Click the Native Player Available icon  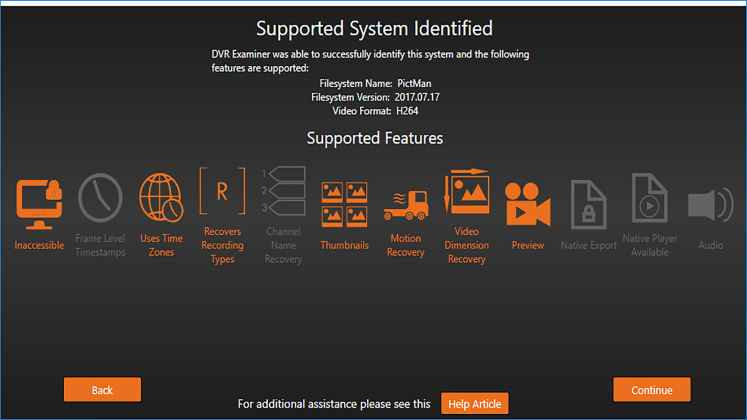(x=649, y=199)
